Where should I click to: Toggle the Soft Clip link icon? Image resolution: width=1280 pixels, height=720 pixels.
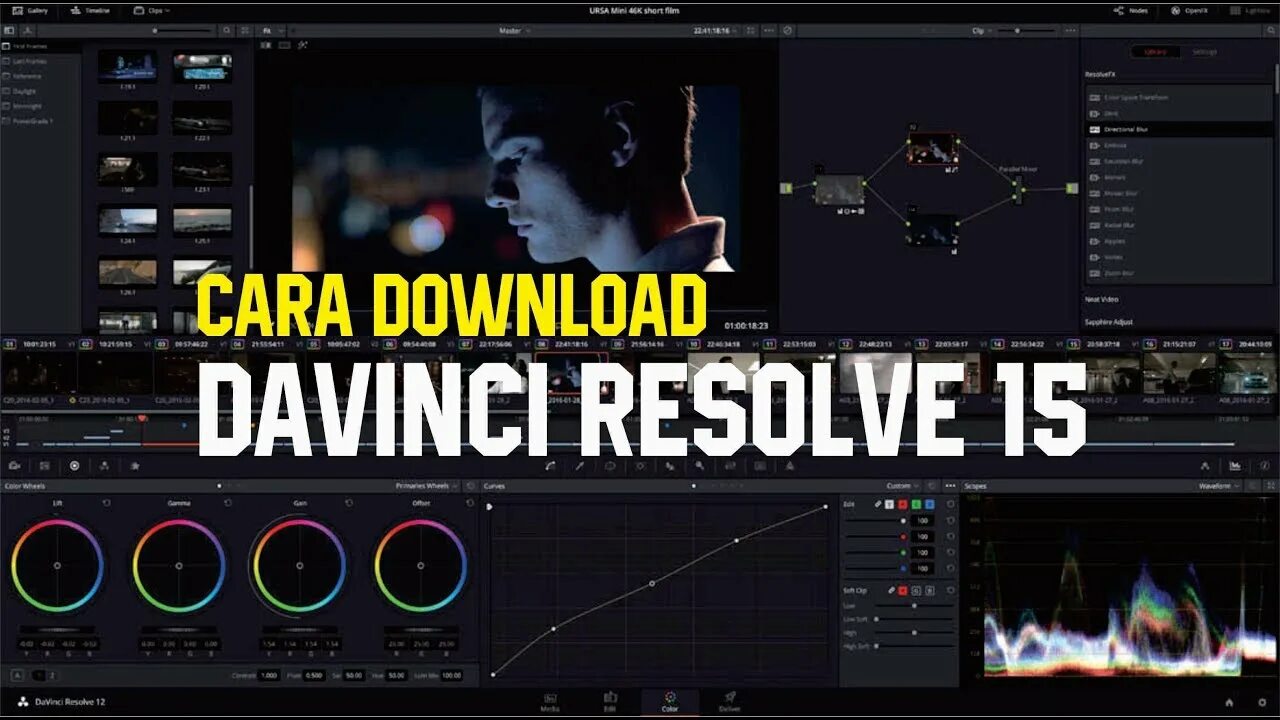[x=890, y=591]
